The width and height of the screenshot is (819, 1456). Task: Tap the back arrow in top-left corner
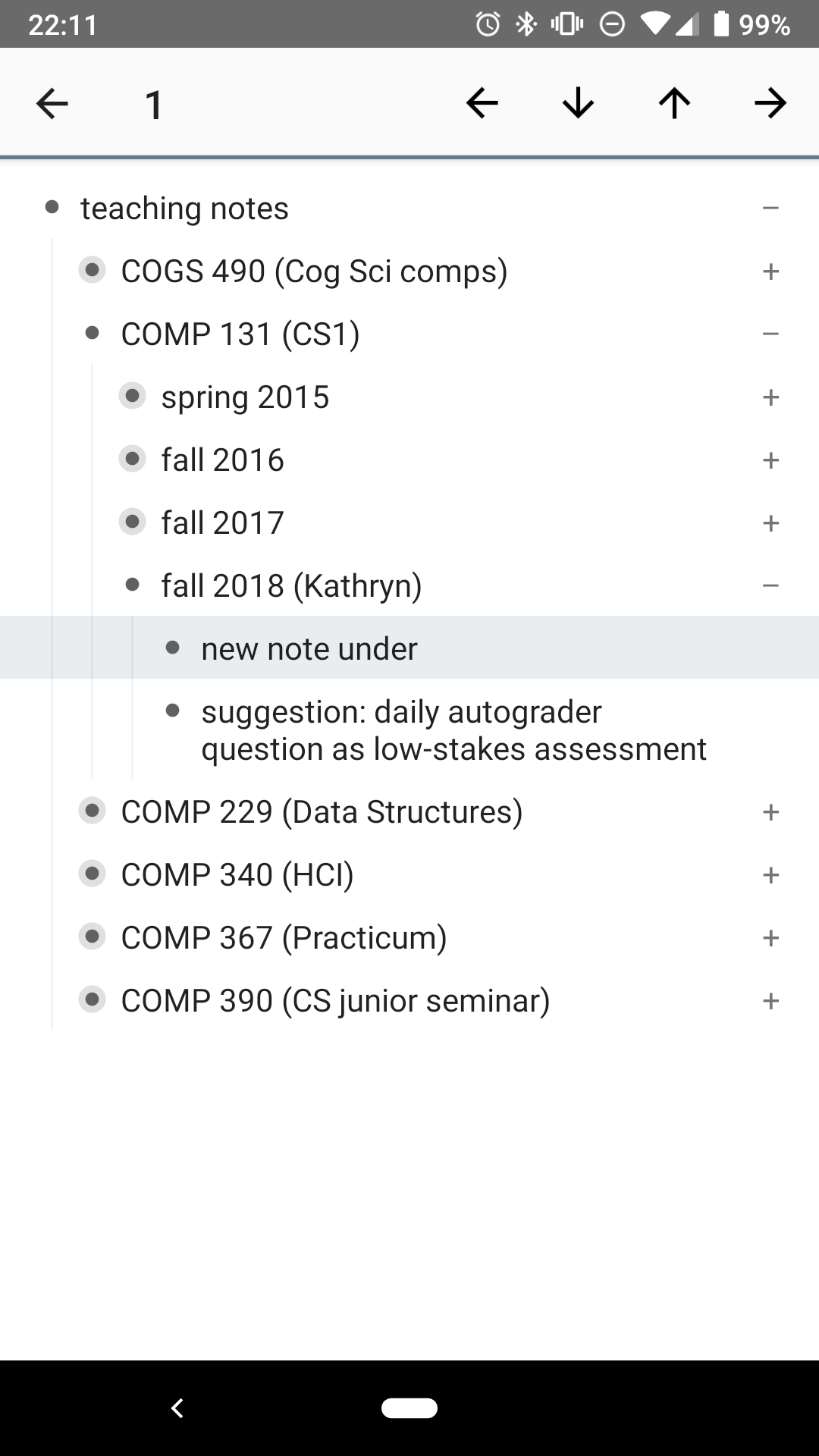[x=52, y=104]
